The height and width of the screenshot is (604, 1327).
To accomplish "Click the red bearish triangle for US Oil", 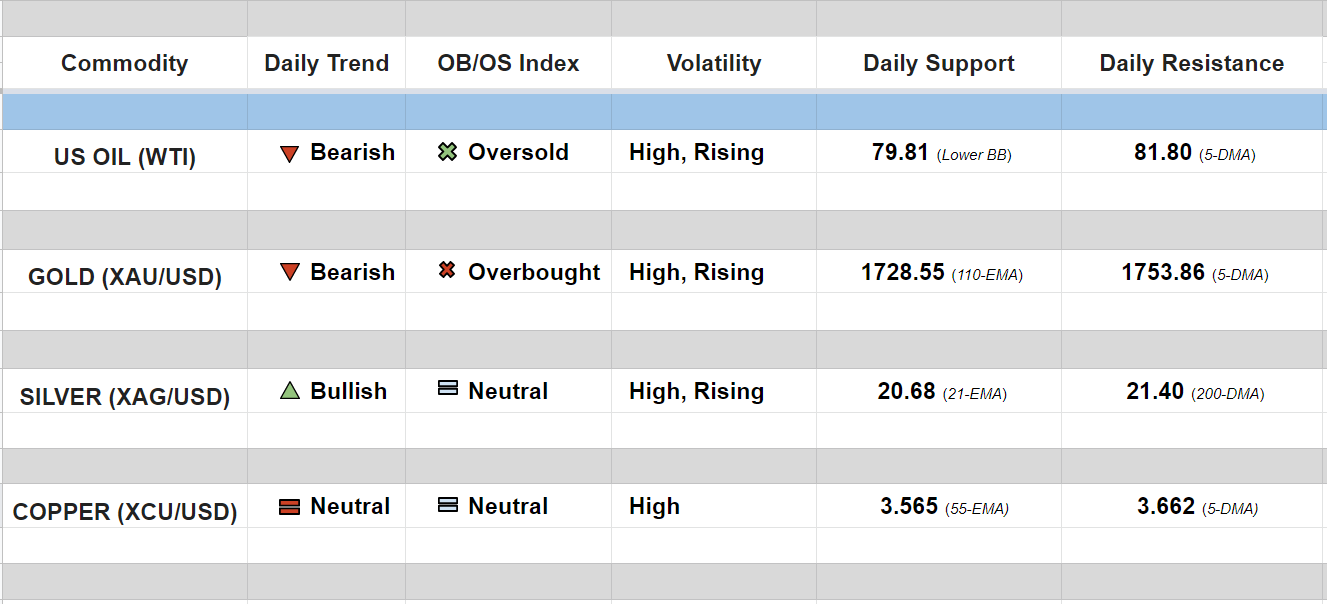I will (x=290, y=154).
